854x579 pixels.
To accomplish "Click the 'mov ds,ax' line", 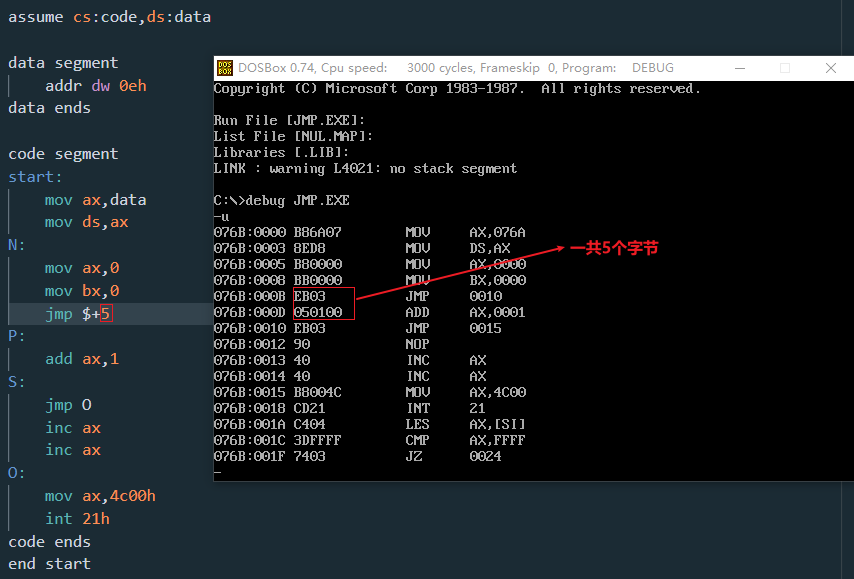I will tap(87, 222).
